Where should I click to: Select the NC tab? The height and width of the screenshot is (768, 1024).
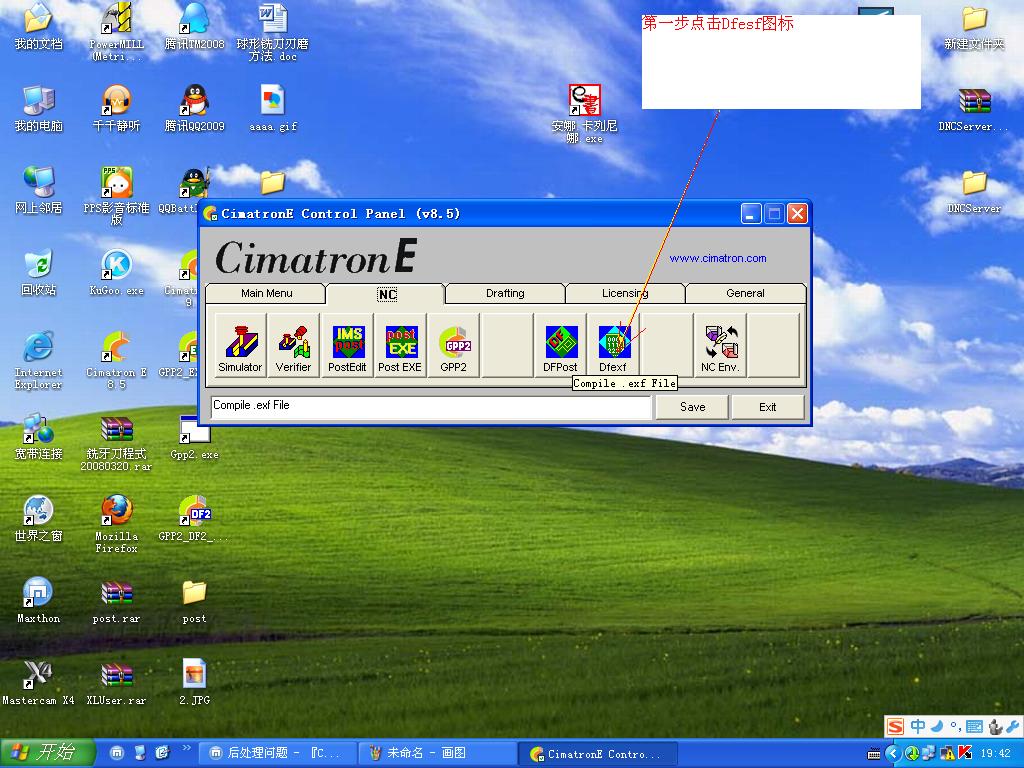click(x=387, y=294)
